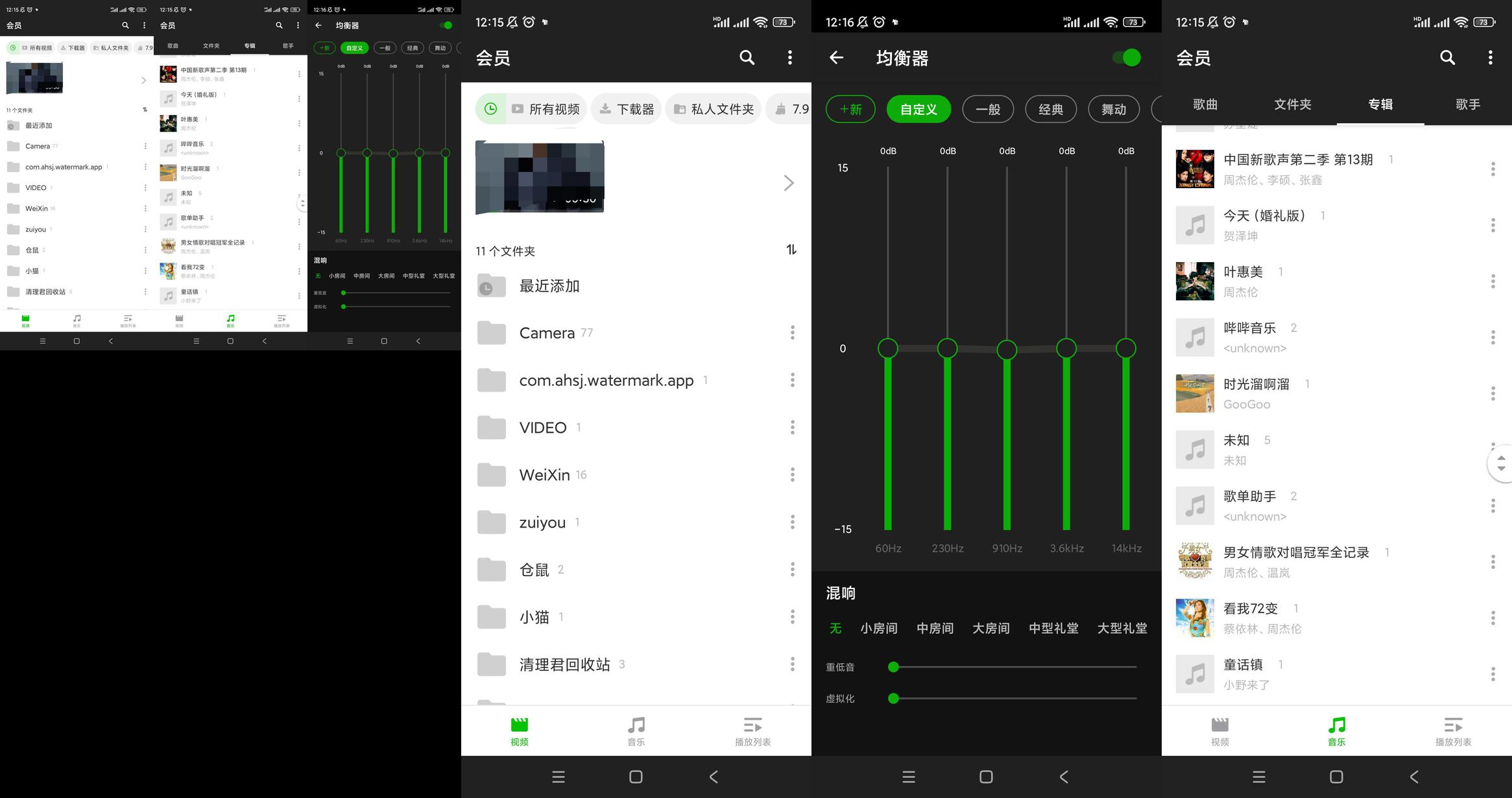Choose the large 经典 equalizer preset

pos(1050,109)
